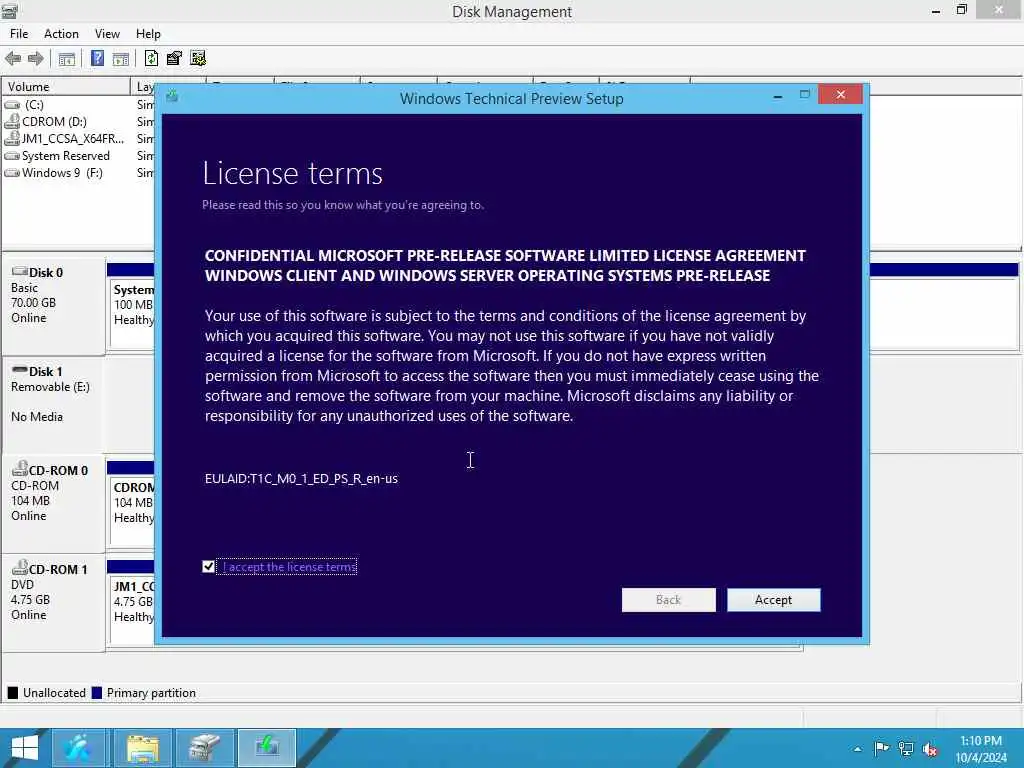This screenshot has height=768, width=1024.
Task: Open the Windows Start button
Action: point(24,748)
